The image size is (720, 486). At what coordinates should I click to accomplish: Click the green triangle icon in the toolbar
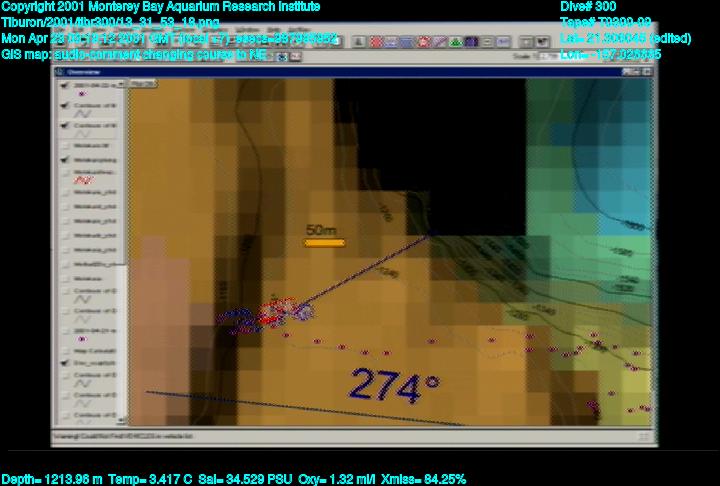coord(455,42)
